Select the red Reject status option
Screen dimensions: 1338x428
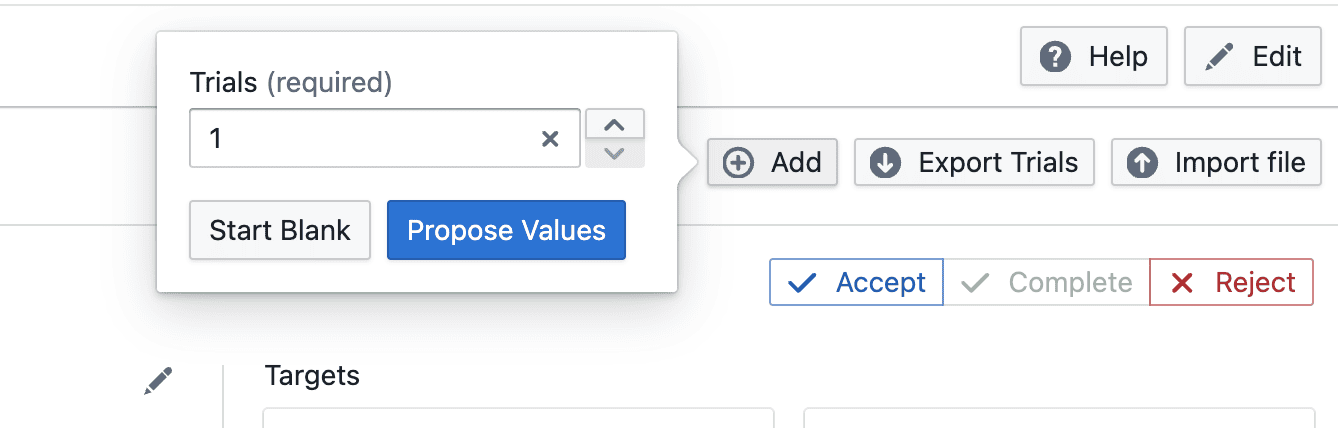coord(1231,283)
